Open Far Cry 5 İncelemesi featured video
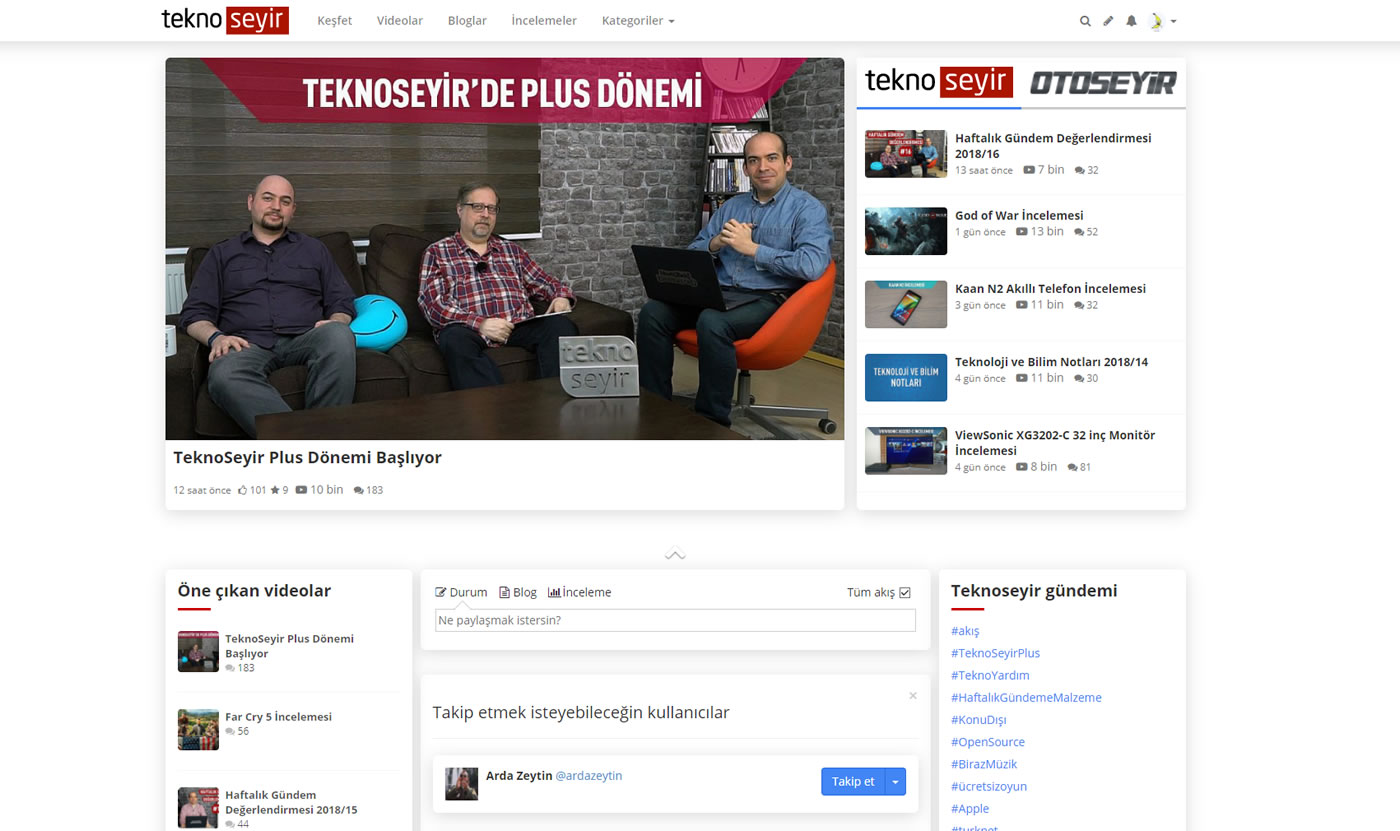This screenshot has height=831, width=1400. pyautogui.click(x=278, y=717)
